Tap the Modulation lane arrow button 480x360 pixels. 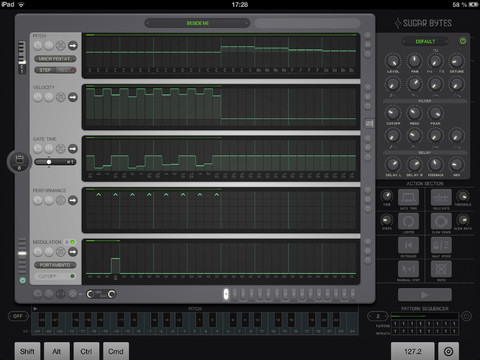pyautogui.click(x=73, y=252)
